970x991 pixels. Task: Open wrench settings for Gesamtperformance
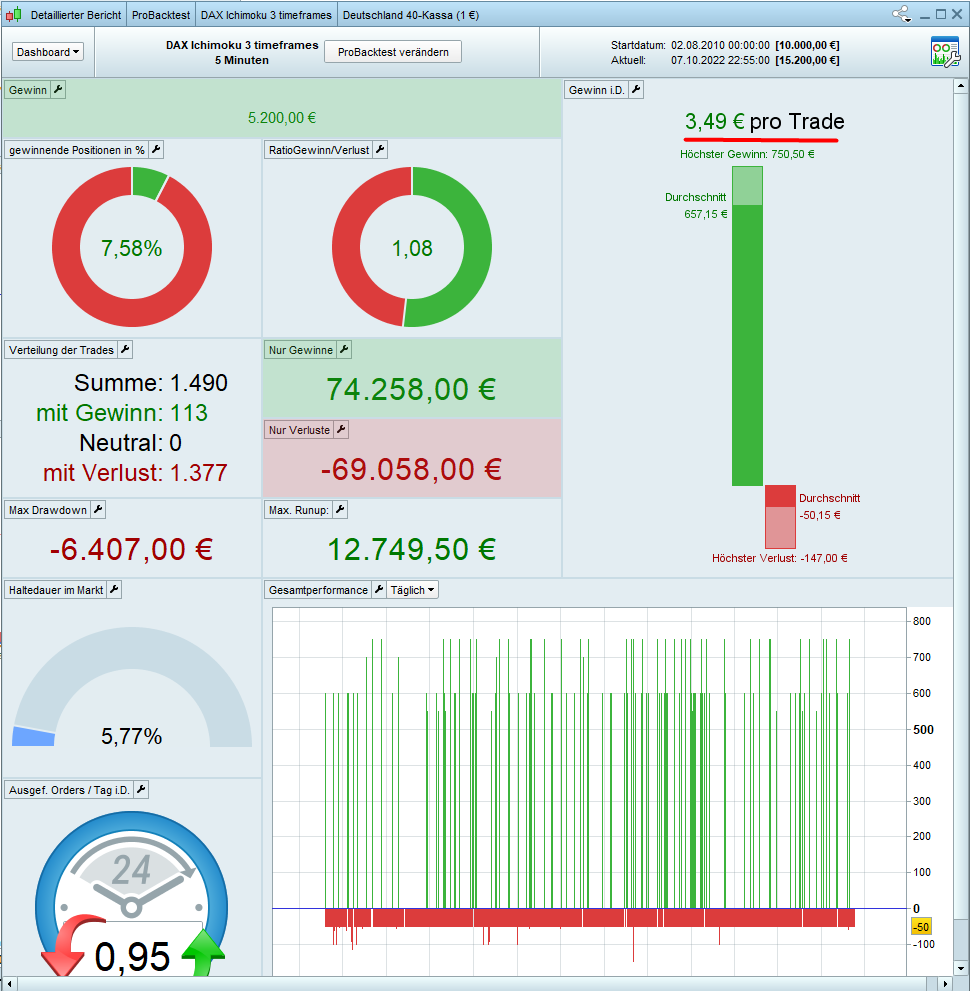[379, 590]
